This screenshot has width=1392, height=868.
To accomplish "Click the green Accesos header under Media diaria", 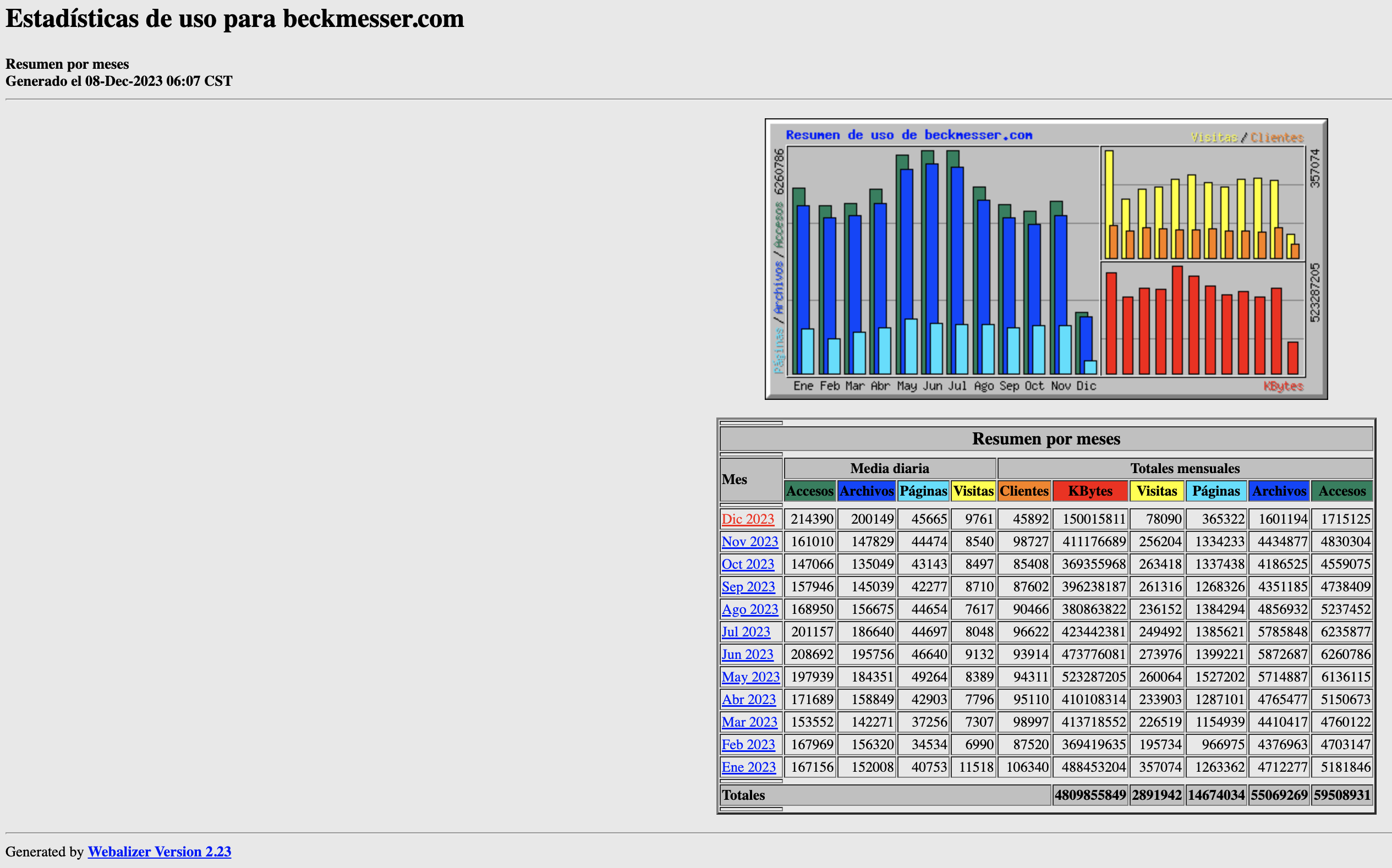I will pyautogui.click(x=809, y=491).
